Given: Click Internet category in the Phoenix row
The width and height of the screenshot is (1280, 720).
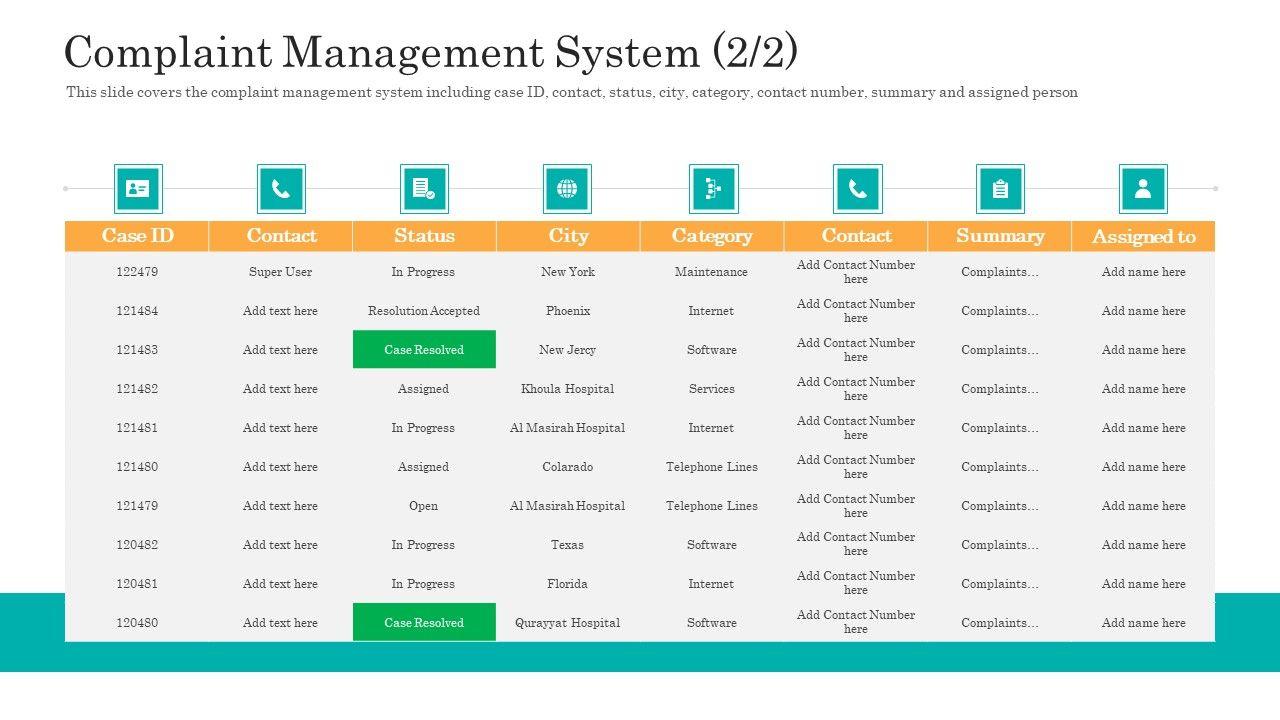Looking at the screenshot, I should [712, 311].
